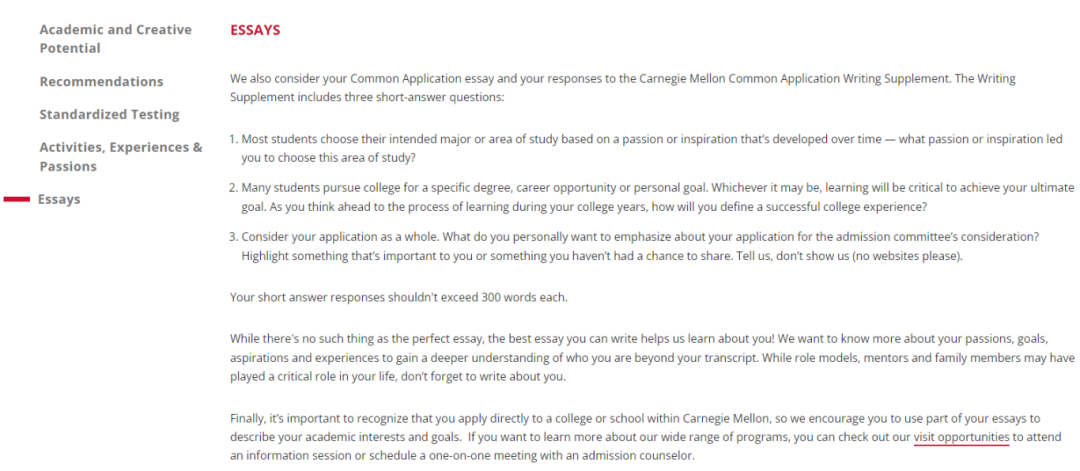The height and width of the screenshot is (471, 1080).
Task: Follow the visit opportunities link
Action: 962,437
